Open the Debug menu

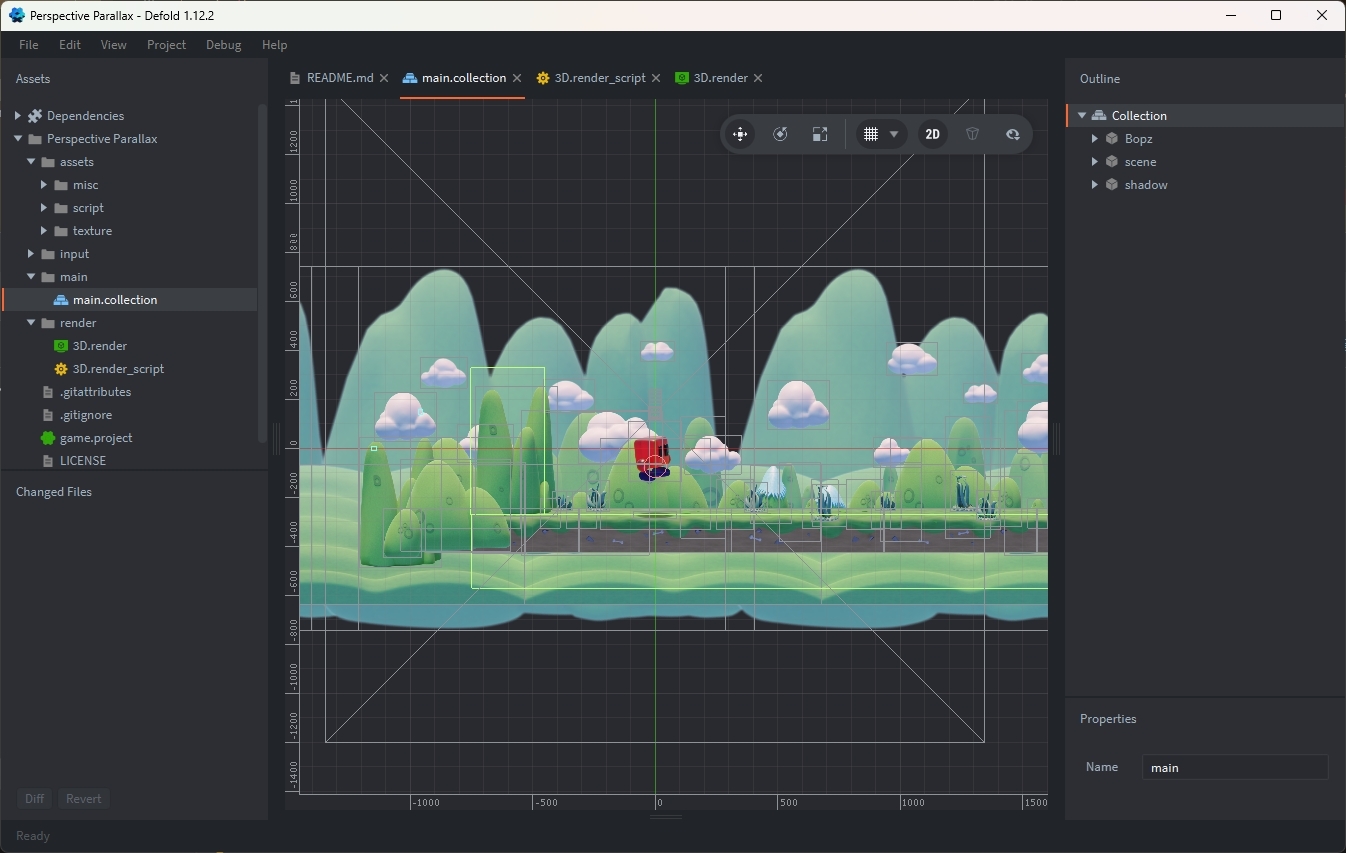coord(222,45)
